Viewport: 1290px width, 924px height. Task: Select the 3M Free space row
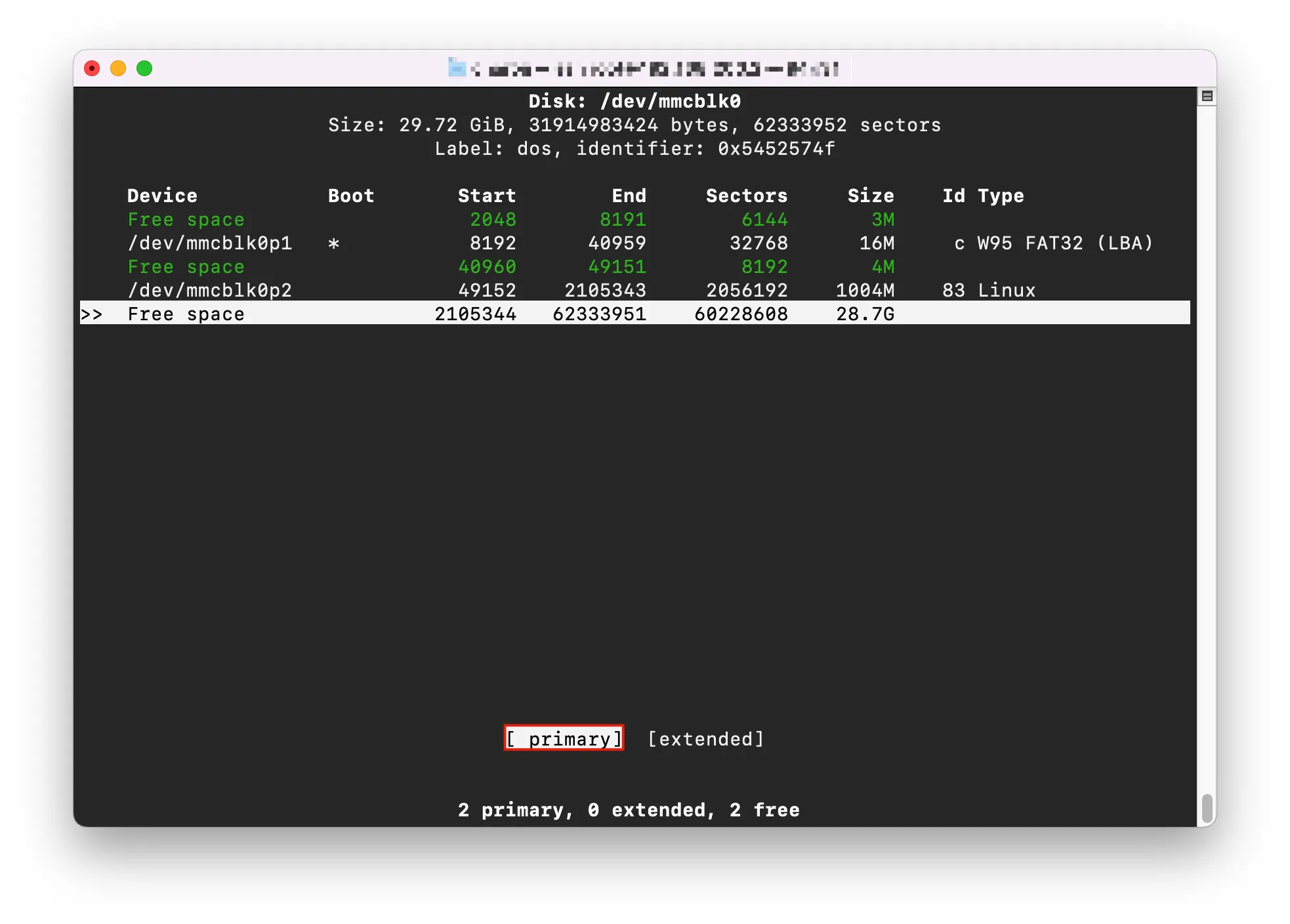pyautogui.click(x=635, y=219)
